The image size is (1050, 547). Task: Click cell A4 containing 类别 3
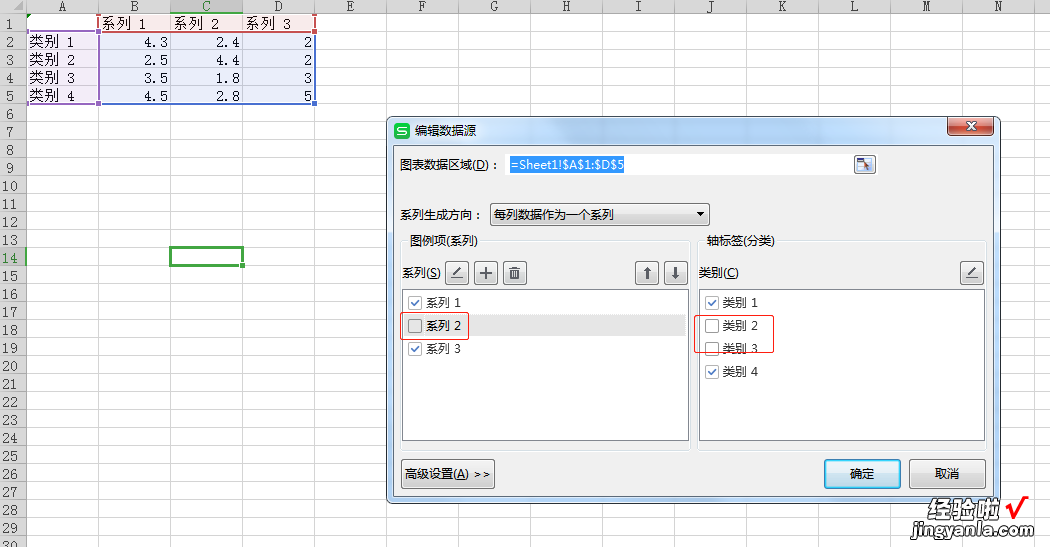(x=62, y=78)
